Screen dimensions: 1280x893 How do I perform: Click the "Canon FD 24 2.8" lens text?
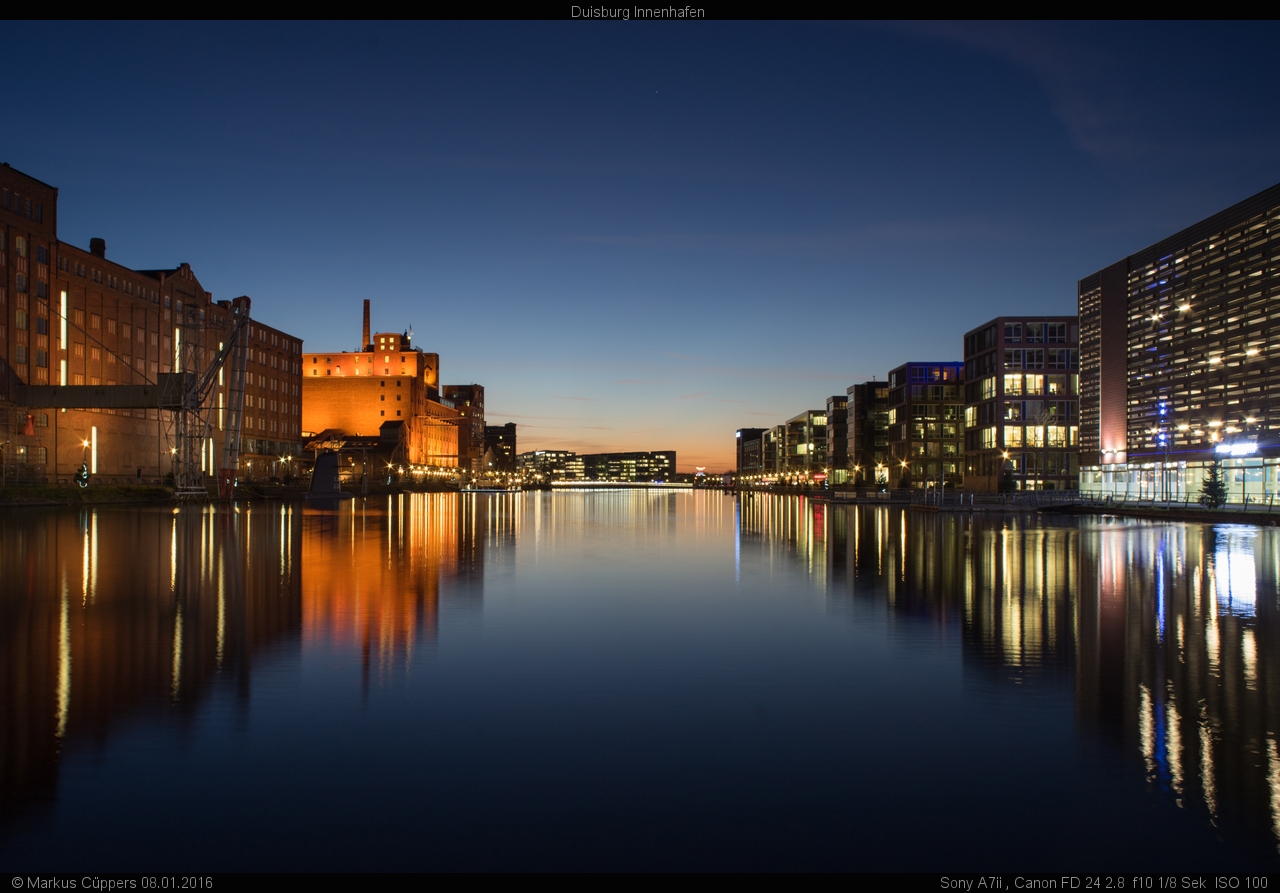coord(1070,883)
